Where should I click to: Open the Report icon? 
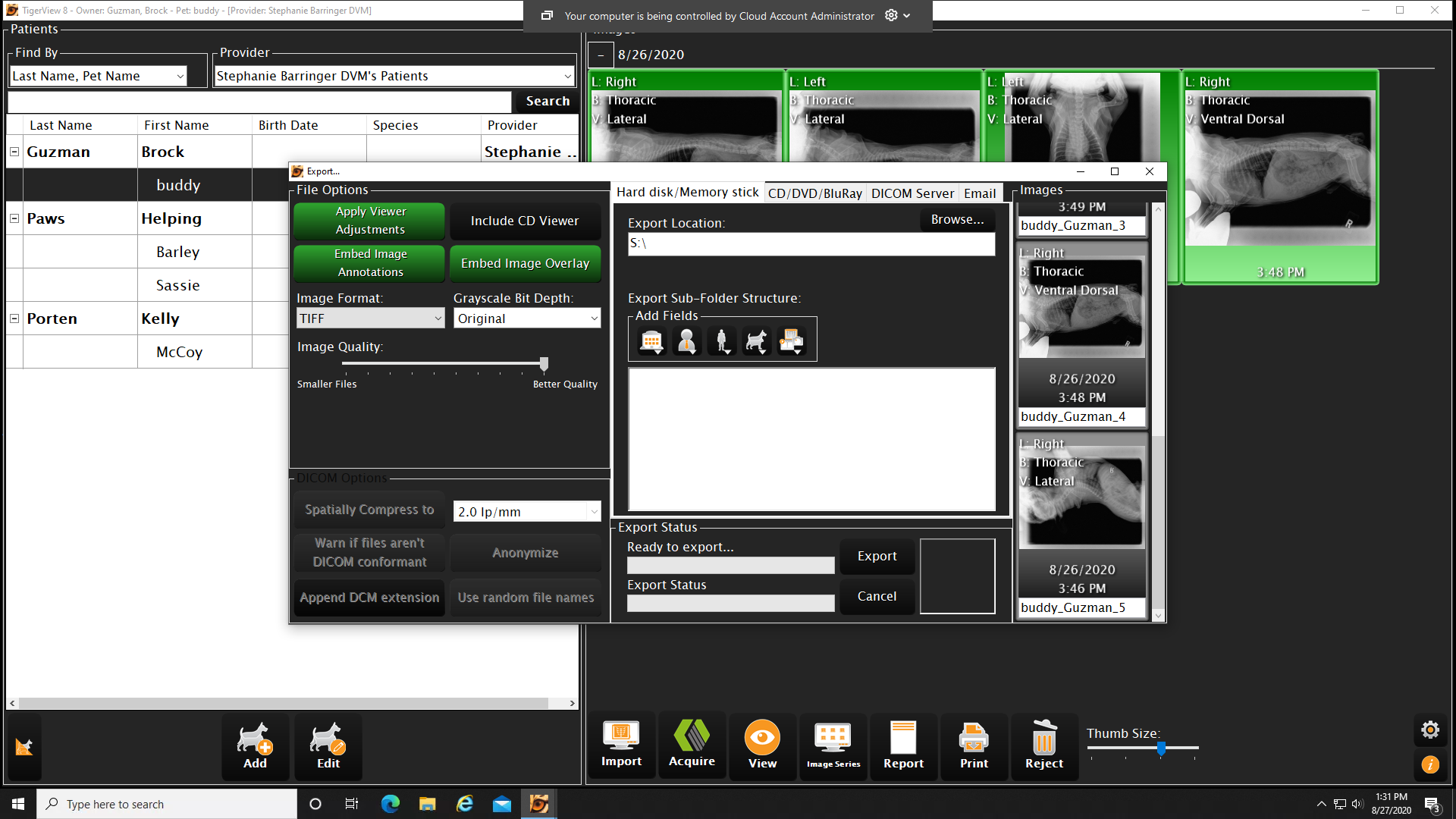(x=903, y=745)
